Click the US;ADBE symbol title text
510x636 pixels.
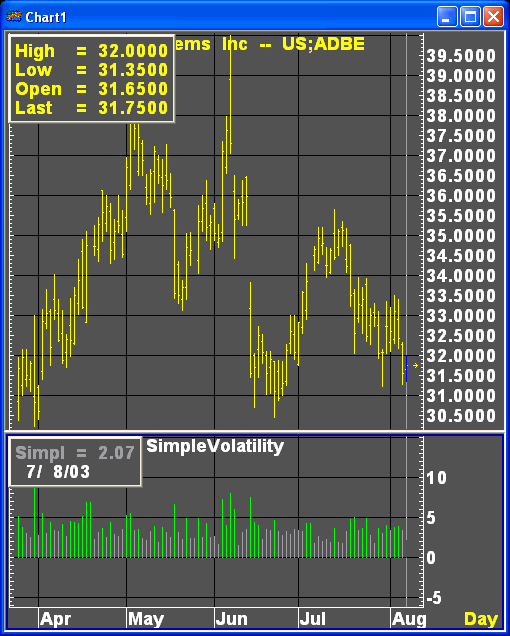click(x=323, y=44)
